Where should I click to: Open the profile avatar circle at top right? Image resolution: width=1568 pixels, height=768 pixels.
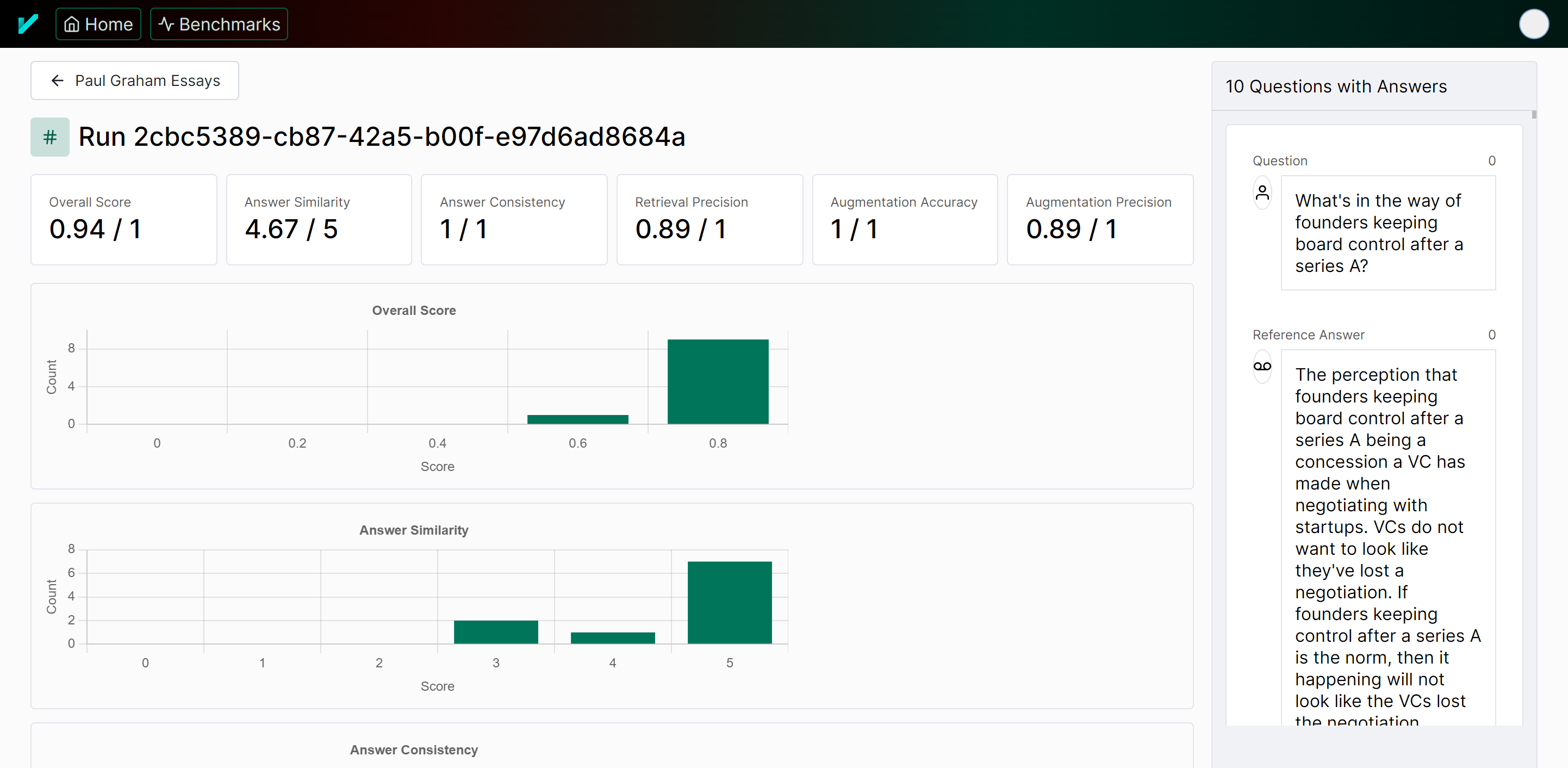tap(1533, 24)
